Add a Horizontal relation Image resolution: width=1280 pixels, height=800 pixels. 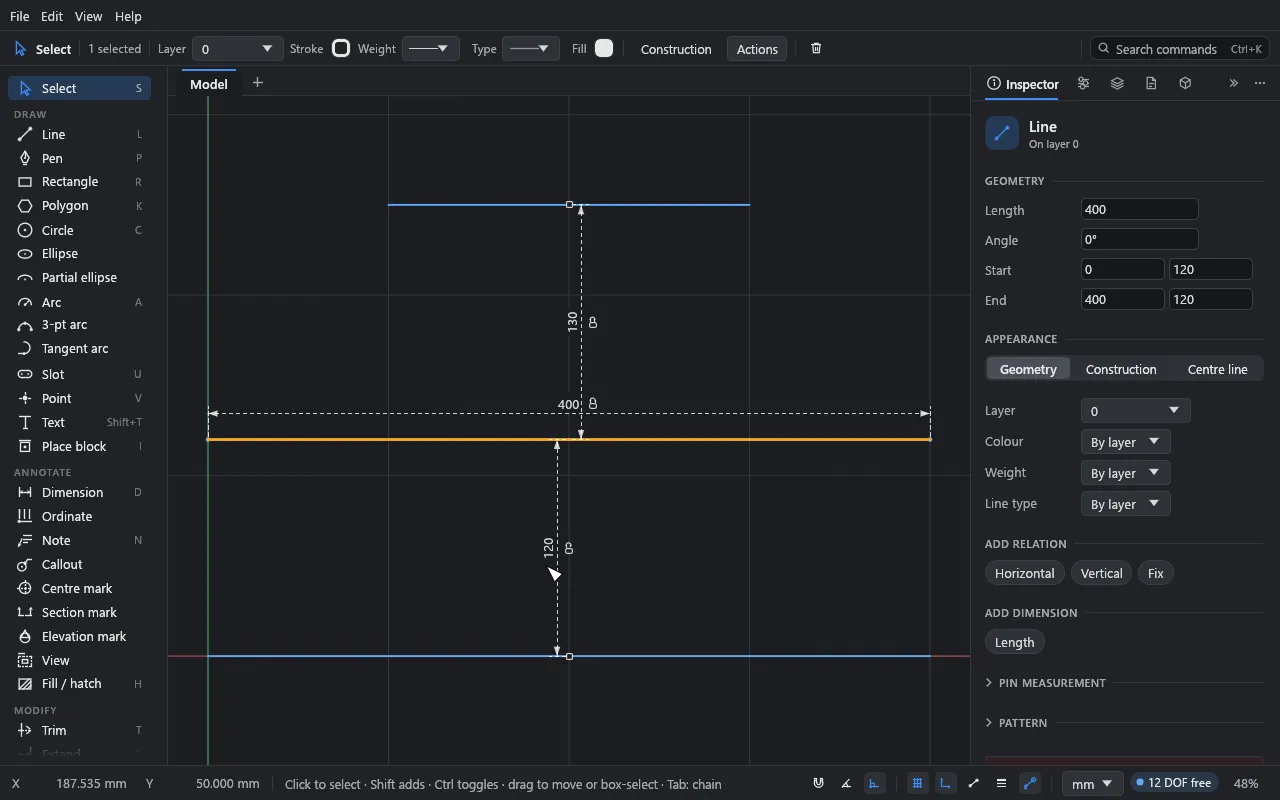click(1024, 573)
